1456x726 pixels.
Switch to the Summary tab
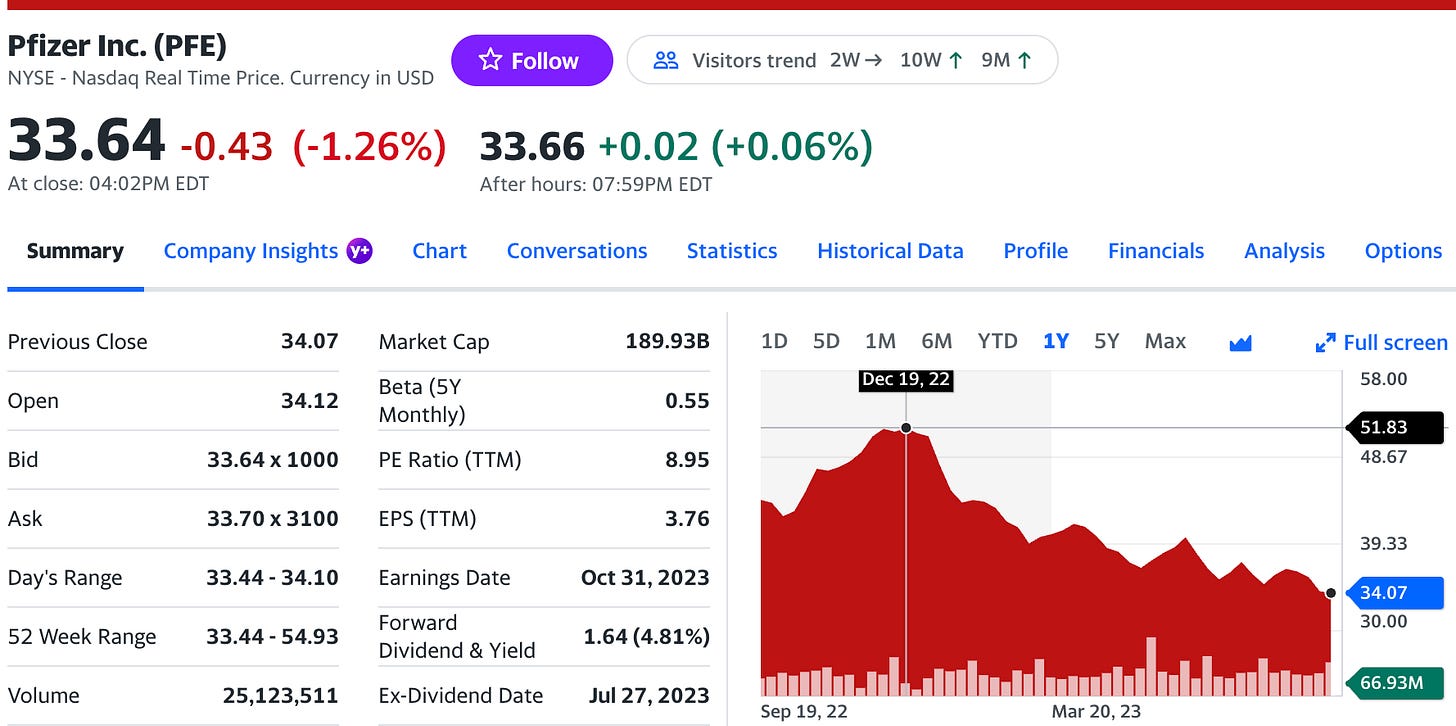(x=75, y=251)
